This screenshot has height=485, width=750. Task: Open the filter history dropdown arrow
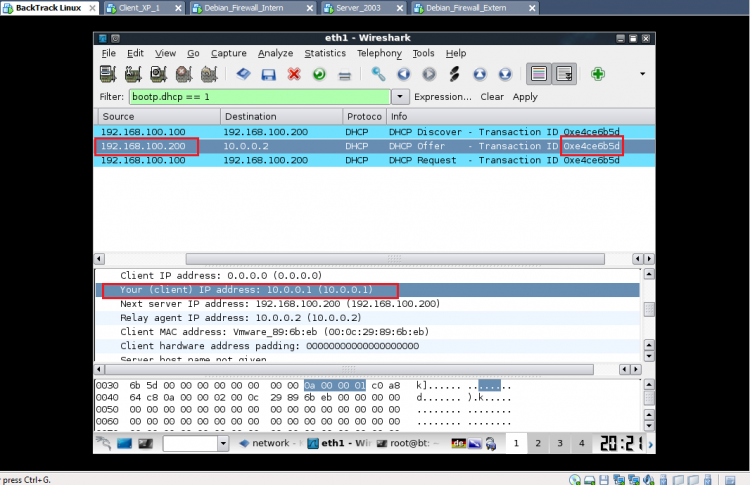tap(401, 97)
